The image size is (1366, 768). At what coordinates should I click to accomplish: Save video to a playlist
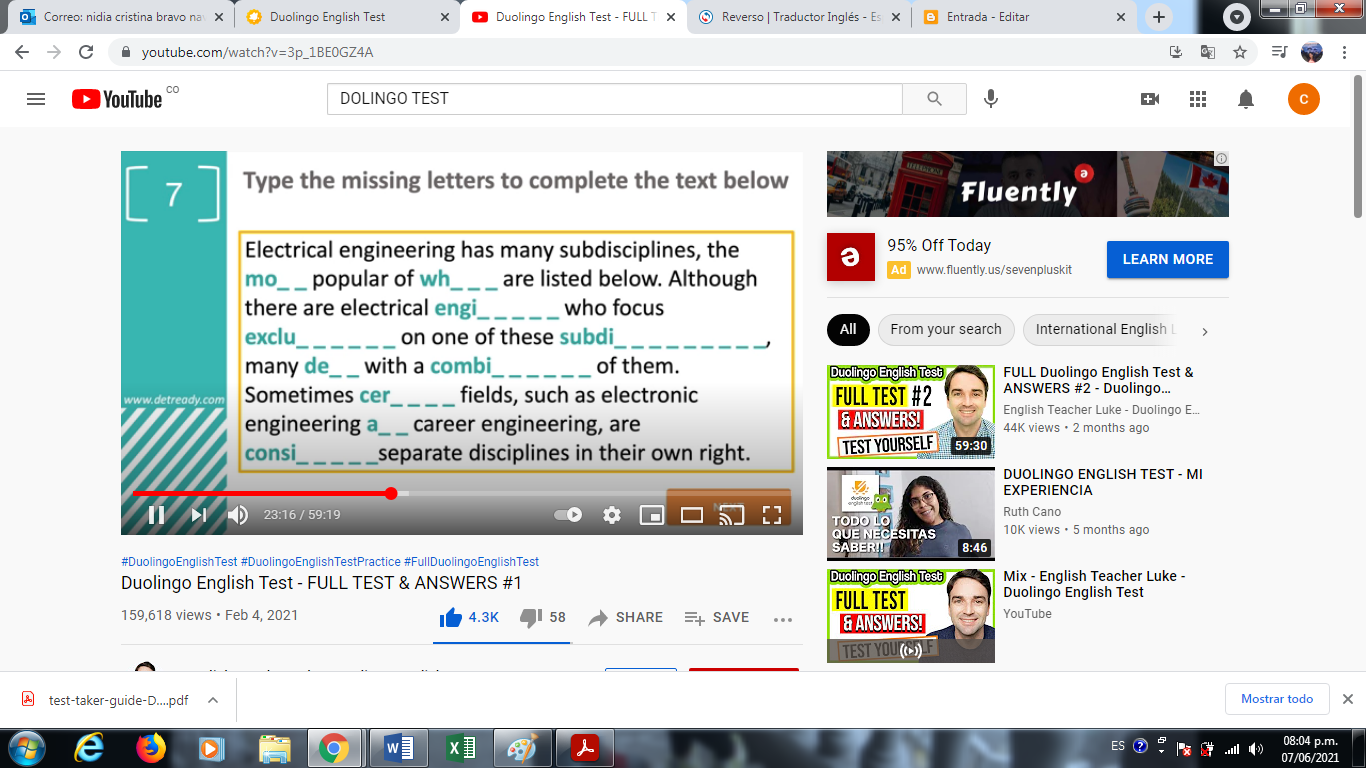coord(717,618)
